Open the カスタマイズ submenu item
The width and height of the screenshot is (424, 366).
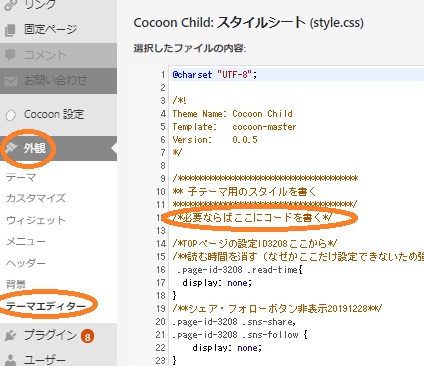(x=36, y=198)
